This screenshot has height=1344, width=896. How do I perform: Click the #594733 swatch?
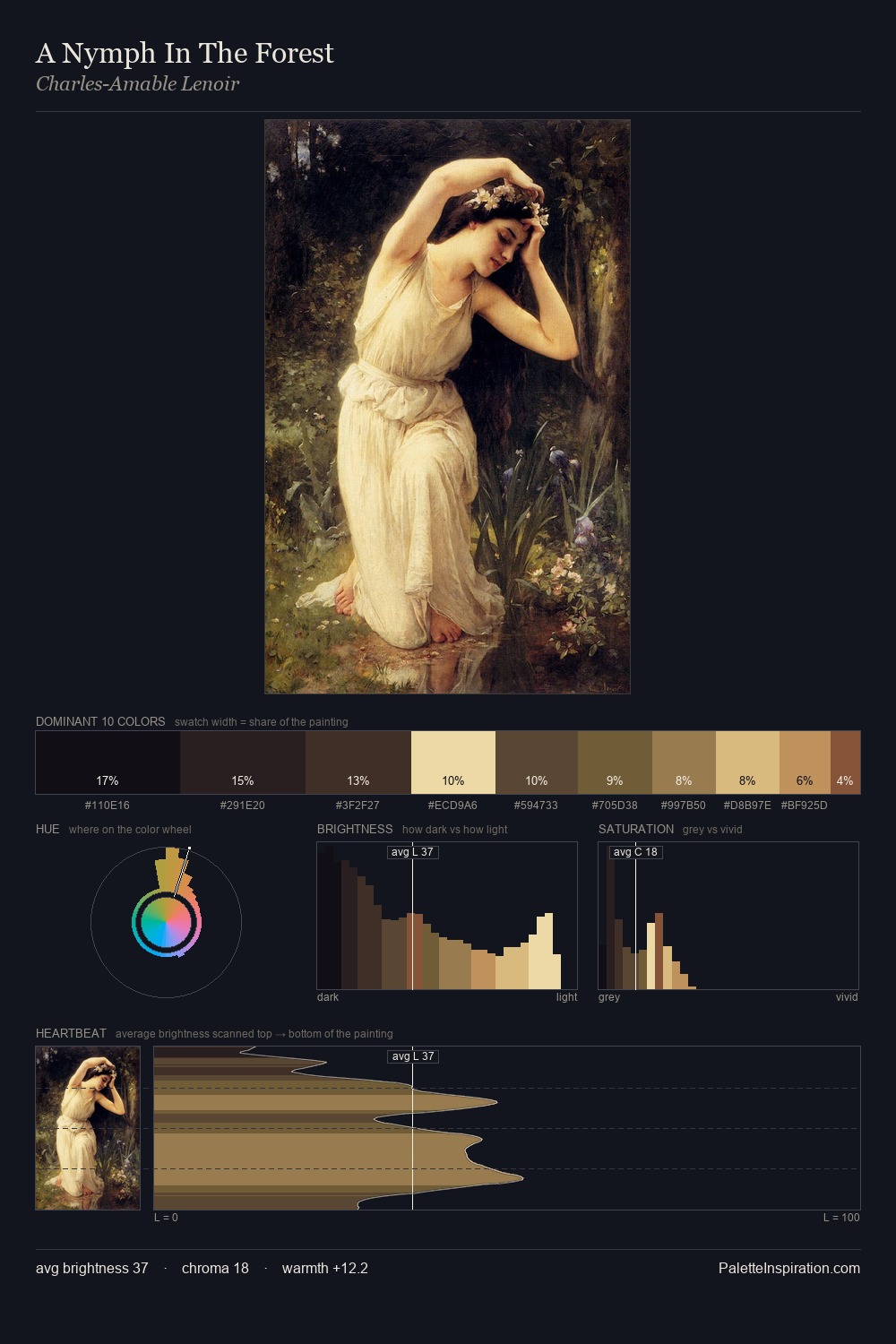537,762
